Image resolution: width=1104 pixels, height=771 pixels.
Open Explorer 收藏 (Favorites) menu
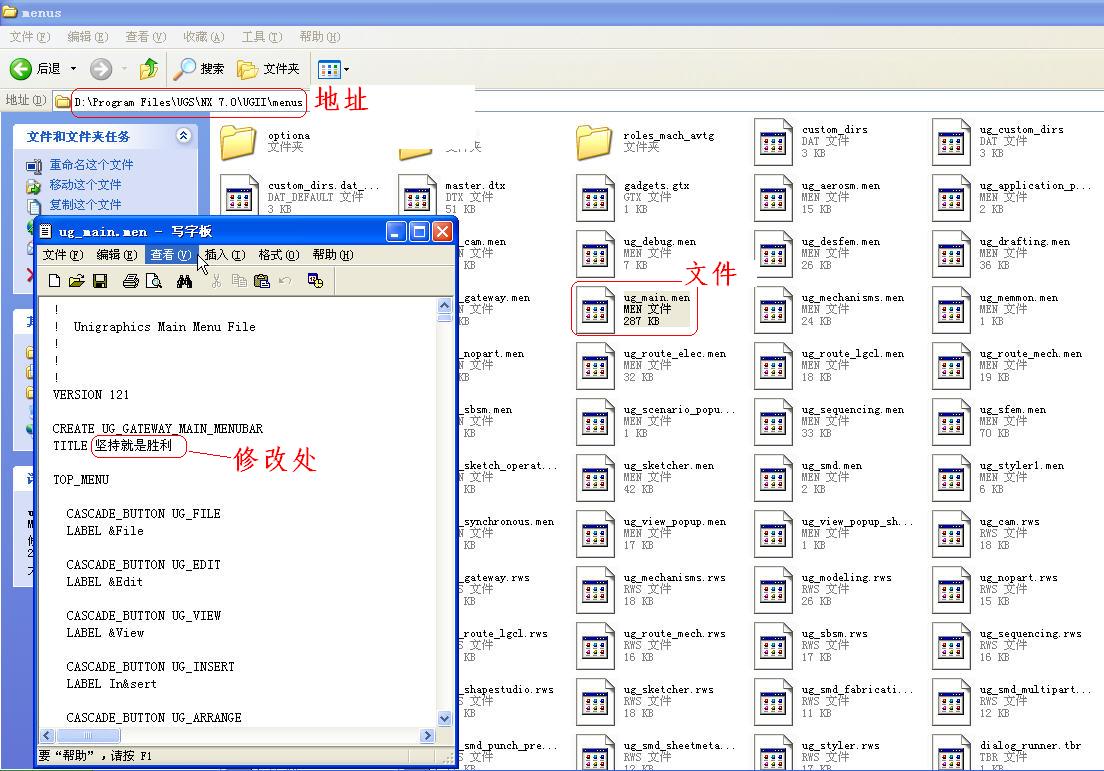click(203, 37)
